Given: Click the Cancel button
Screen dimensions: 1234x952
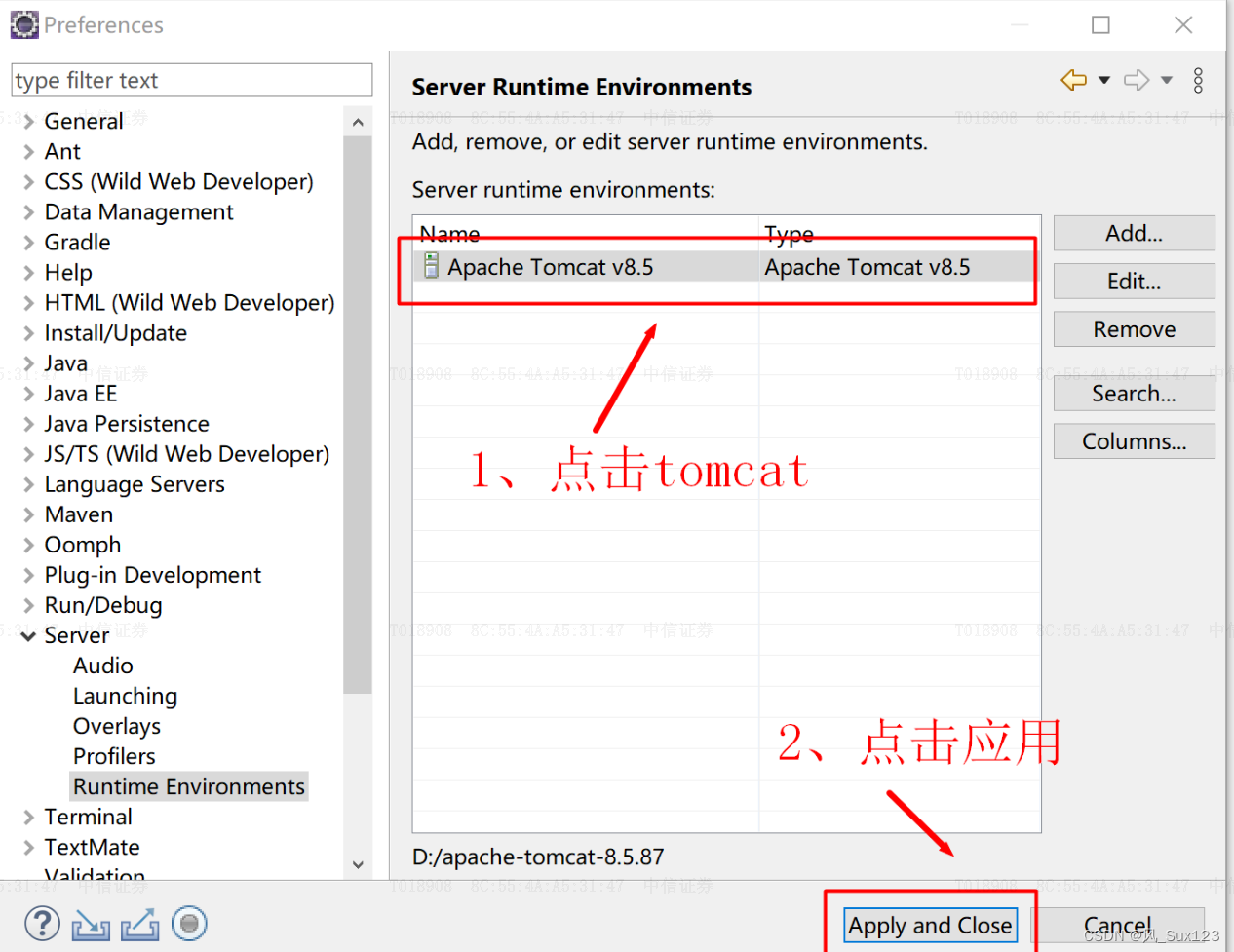Looking at the screenshot, I should point(1118,925).
